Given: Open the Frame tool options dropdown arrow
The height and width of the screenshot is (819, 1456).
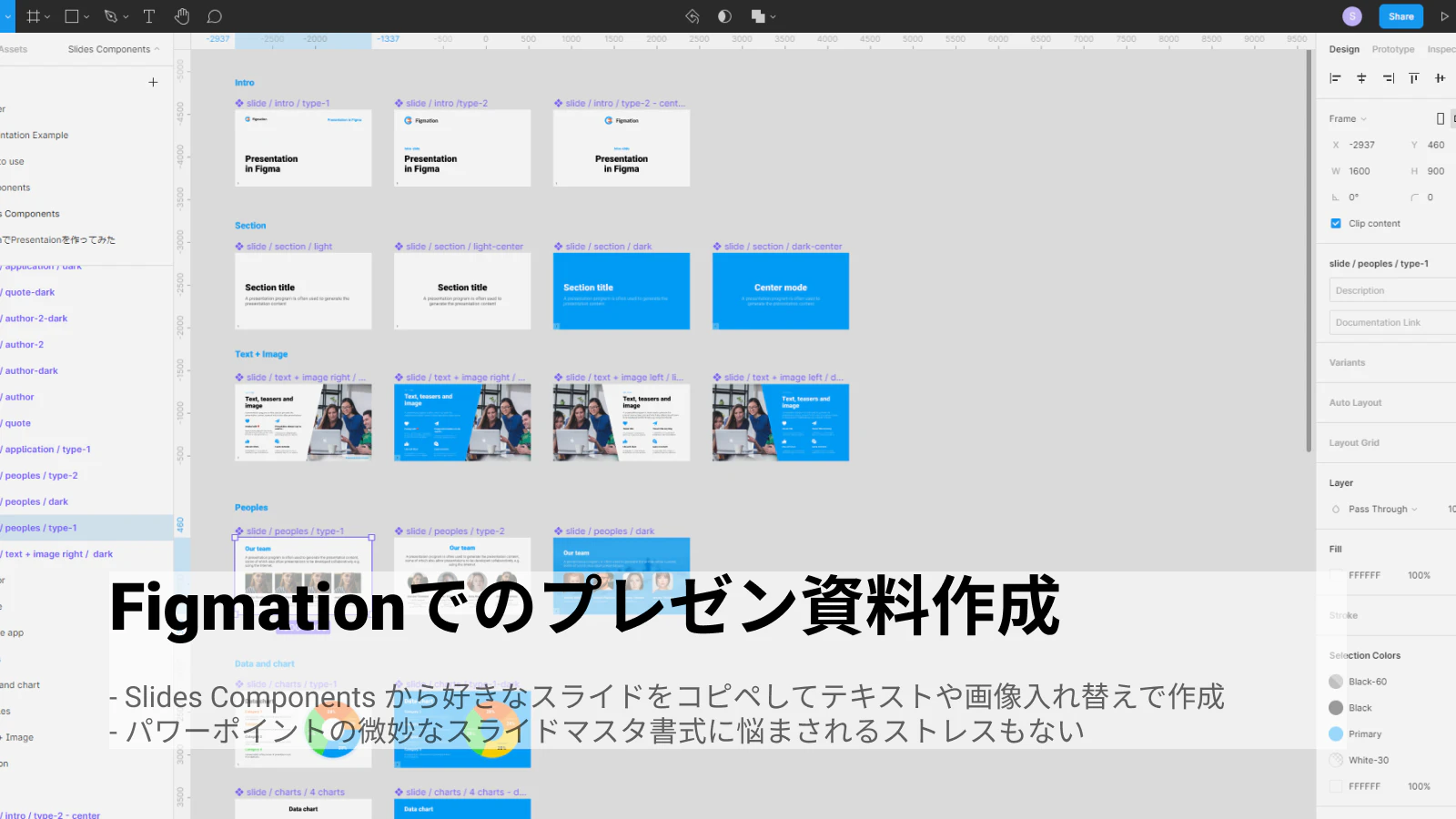Looking at the screenshot, I should [48, 16].
